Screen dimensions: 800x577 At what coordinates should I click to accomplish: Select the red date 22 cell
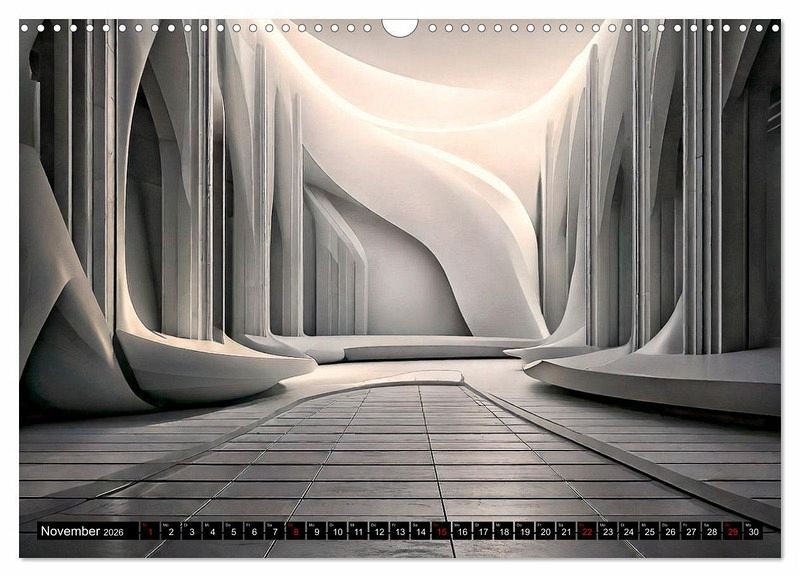[x=587, y=532]
